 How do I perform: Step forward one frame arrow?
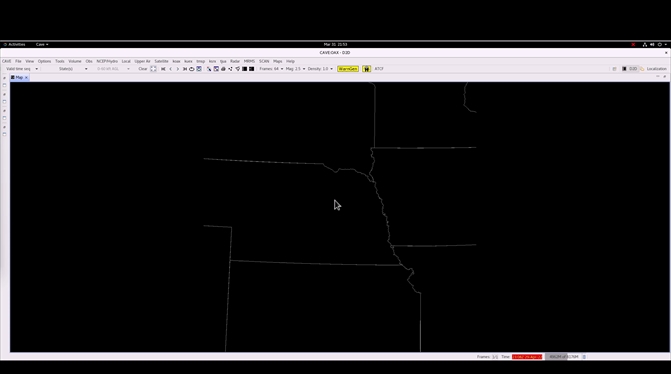[178, 69]
